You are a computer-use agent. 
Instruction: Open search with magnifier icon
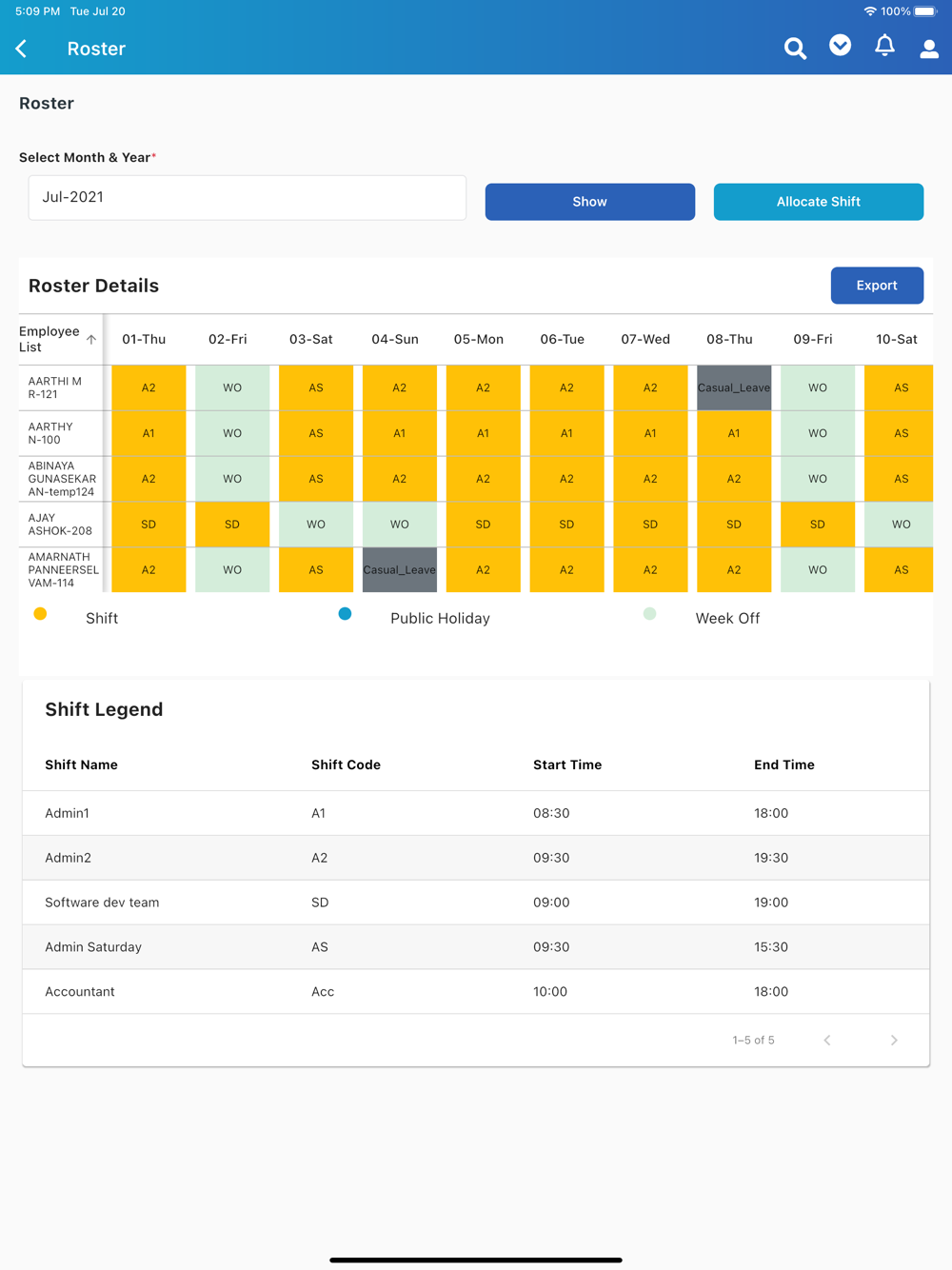tap(795, 49)
